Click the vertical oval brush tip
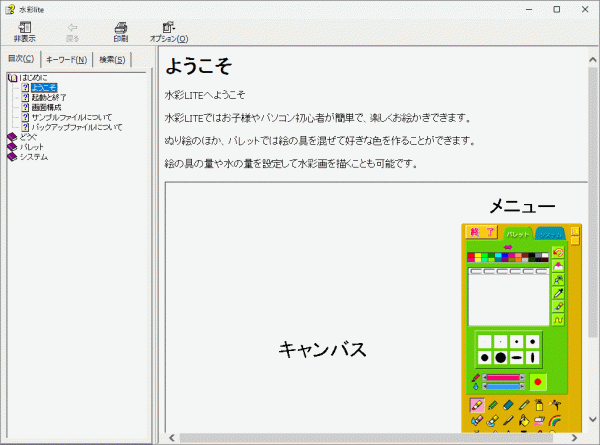Image resolution: width=600 pixels, height=445 pixels. (x=533, y=358)
